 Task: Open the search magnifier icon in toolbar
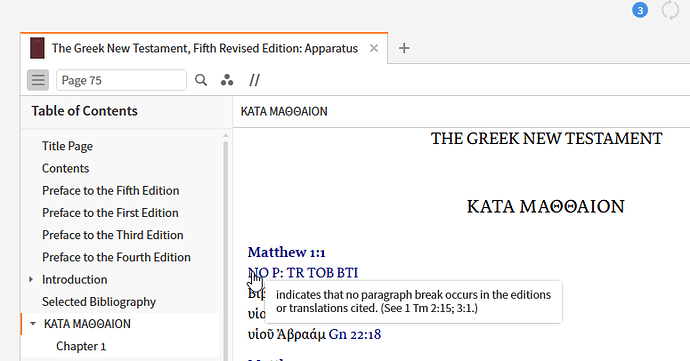pyautogui.click(x=201, y=80)
